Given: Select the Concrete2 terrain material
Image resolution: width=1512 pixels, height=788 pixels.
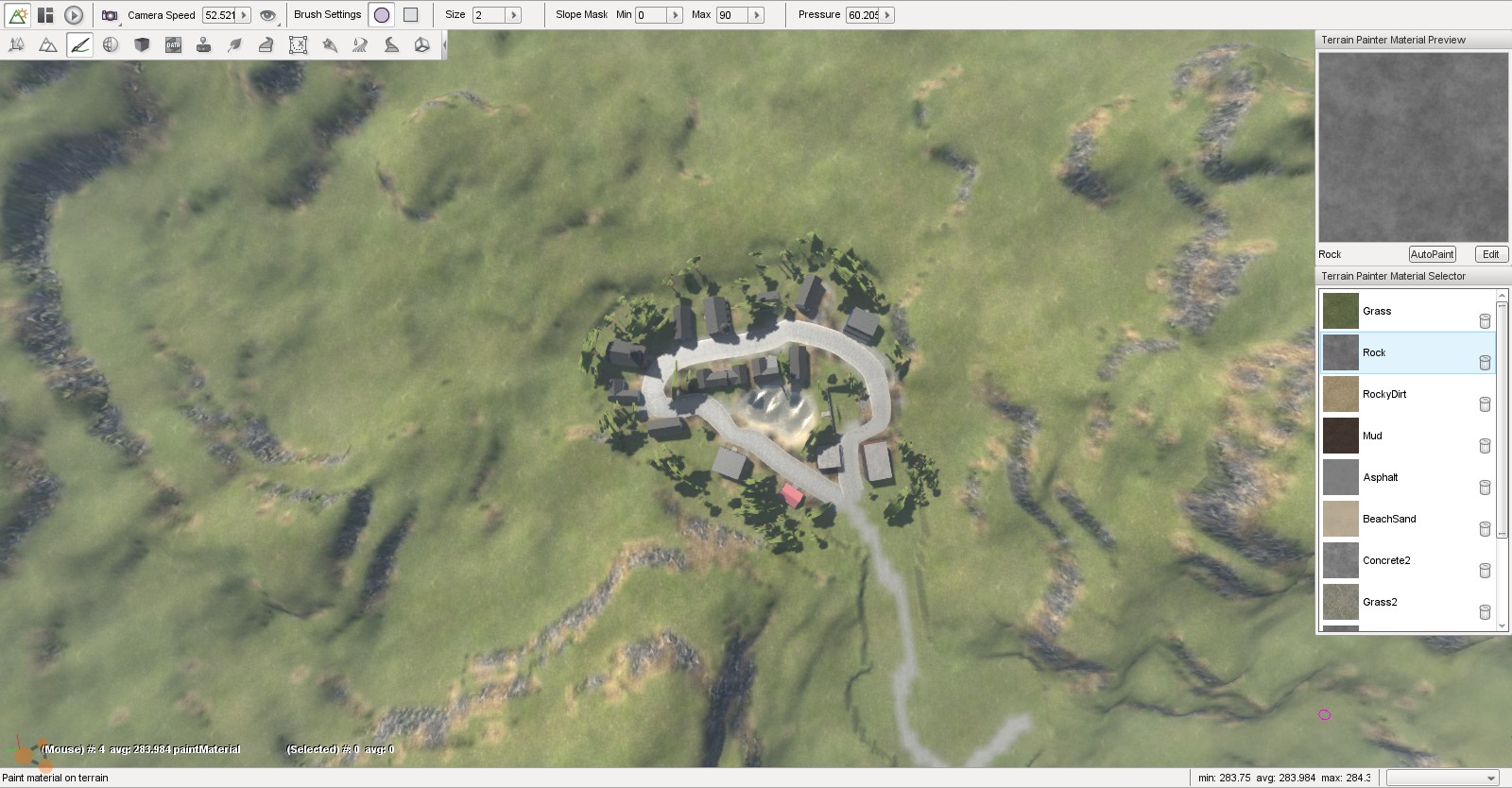Looking at the screenshot, I should 1407,560.
